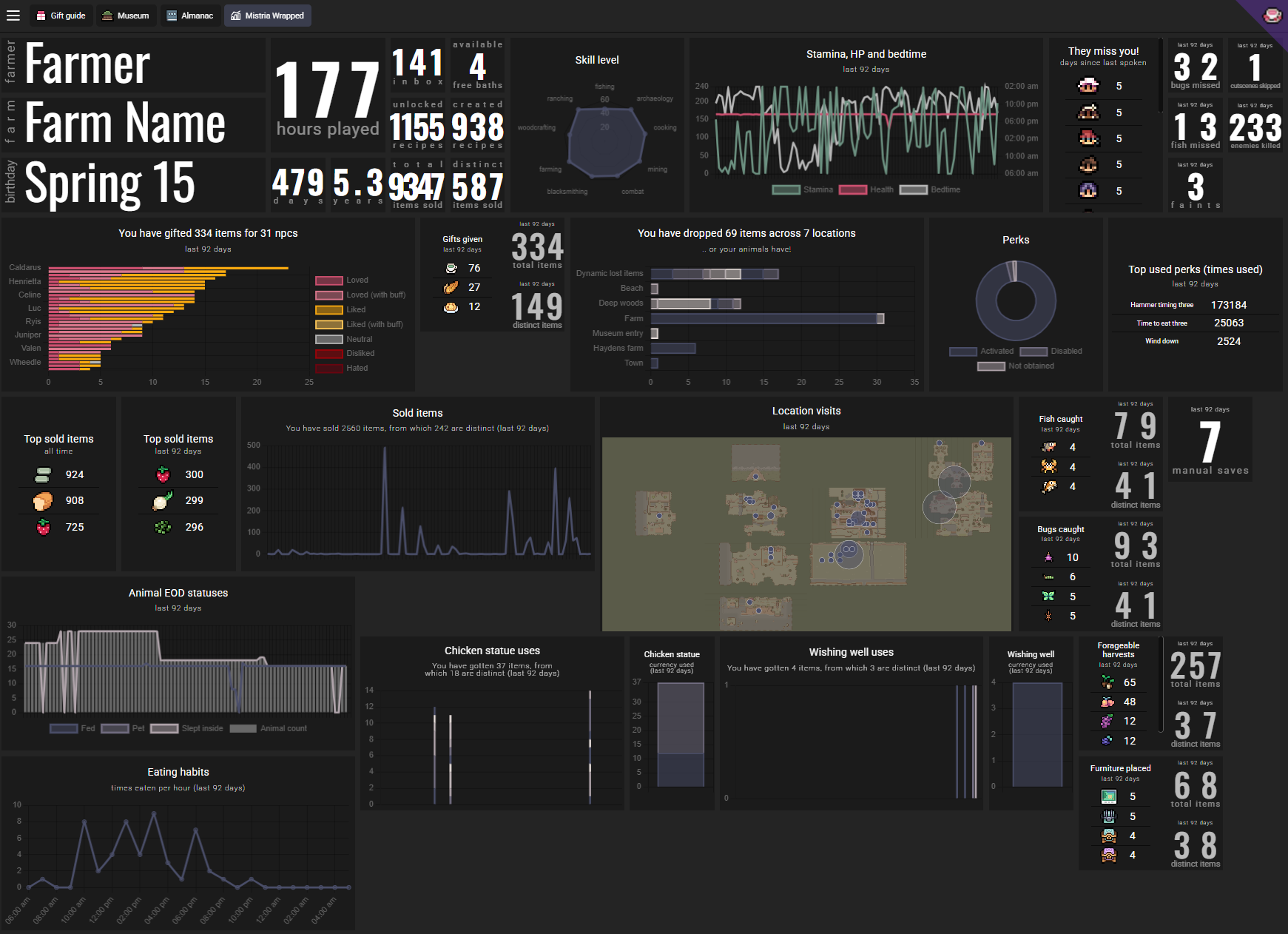Toggle the Neutral gifts legend entry
Screen dimensions: 1288x934
344,339
